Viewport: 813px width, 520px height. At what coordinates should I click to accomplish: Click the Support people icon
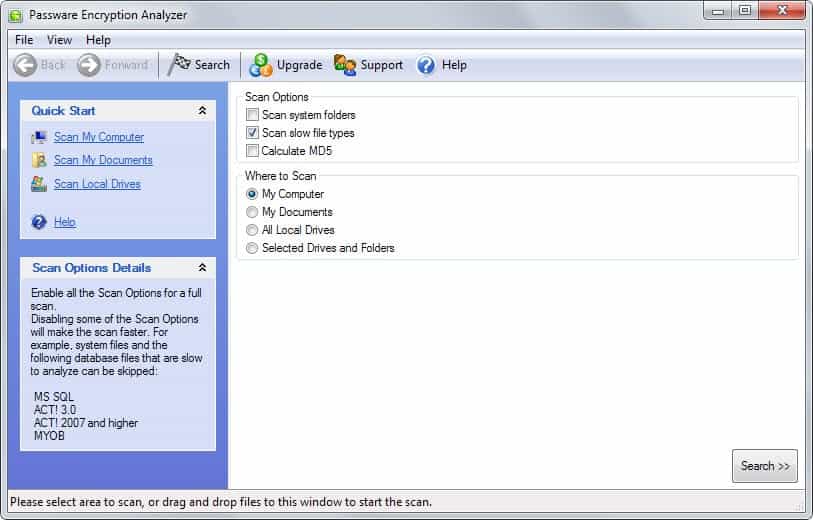pos(345,65)
